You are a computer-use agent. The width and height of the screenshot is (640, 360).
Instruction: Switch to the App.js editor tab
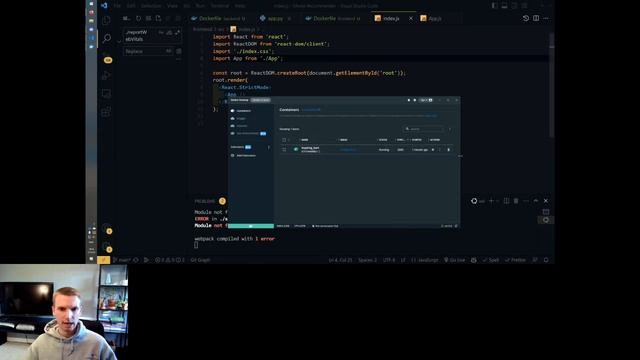435,18
